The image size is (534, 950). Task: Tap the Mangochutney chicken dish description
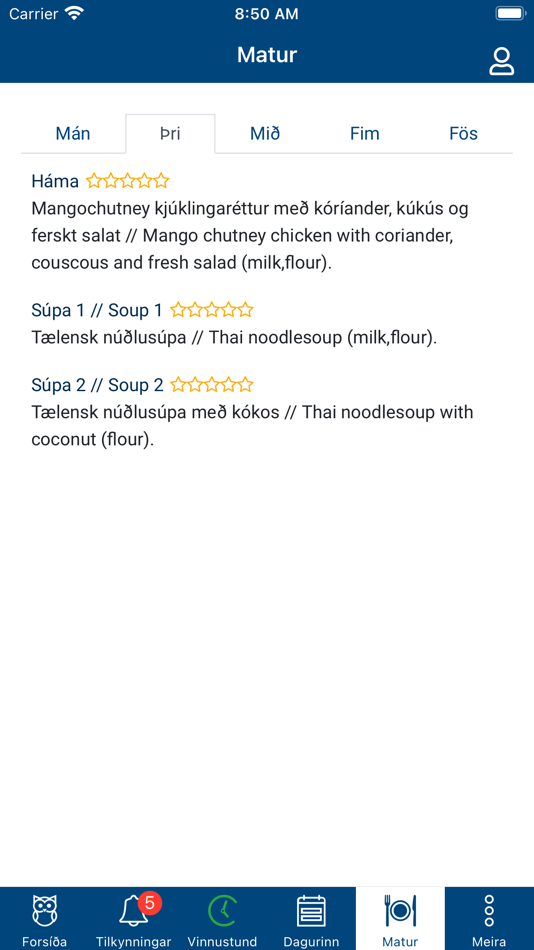250,236
